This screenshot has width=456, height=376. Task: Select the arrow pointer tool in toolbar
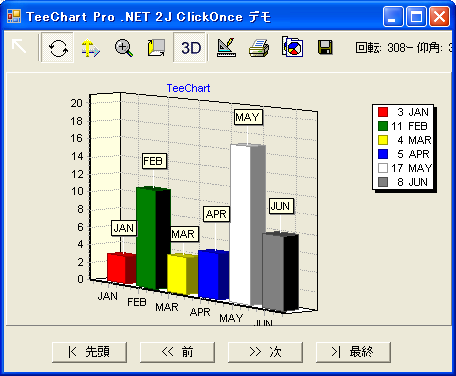(19, 46)
